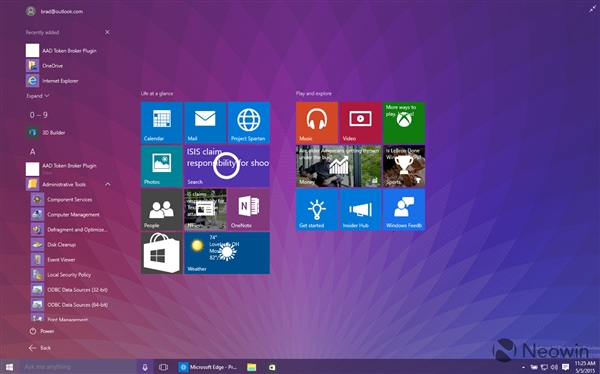Open the green Xbox tile
Image resolution: width=600 pixels, height=374 pixels.
pos(404,122)
